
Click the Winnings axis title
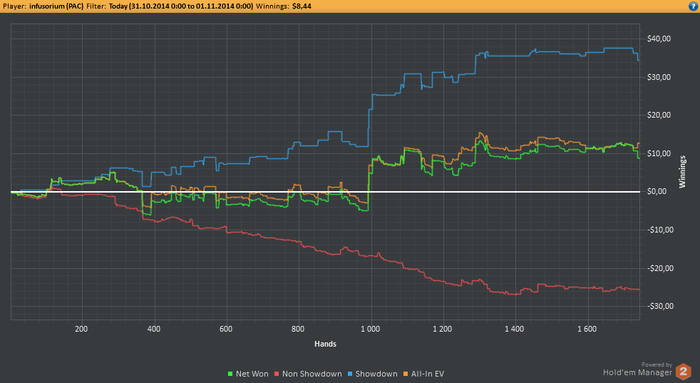682,172
